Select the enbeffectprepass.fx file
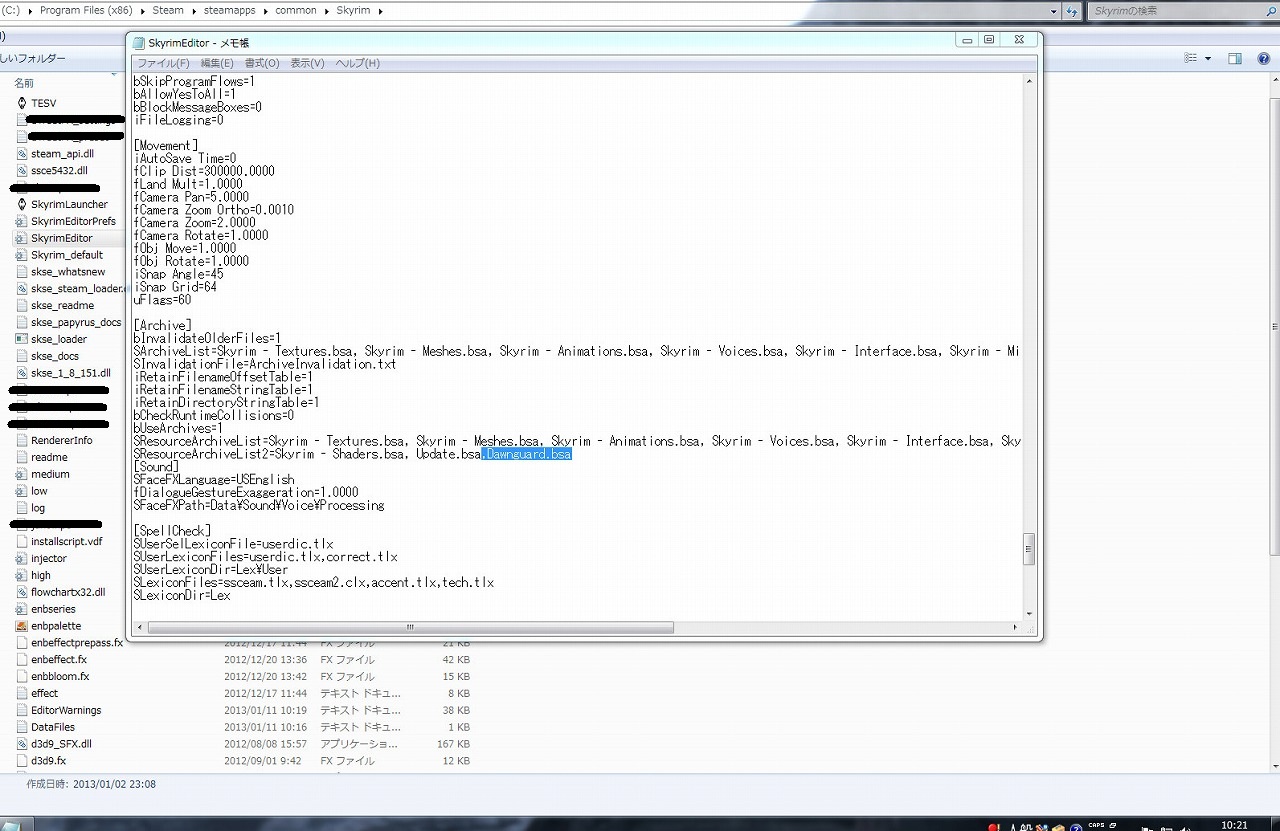The width and height of the screenshot is (1280, 831). tap(77, 643)
